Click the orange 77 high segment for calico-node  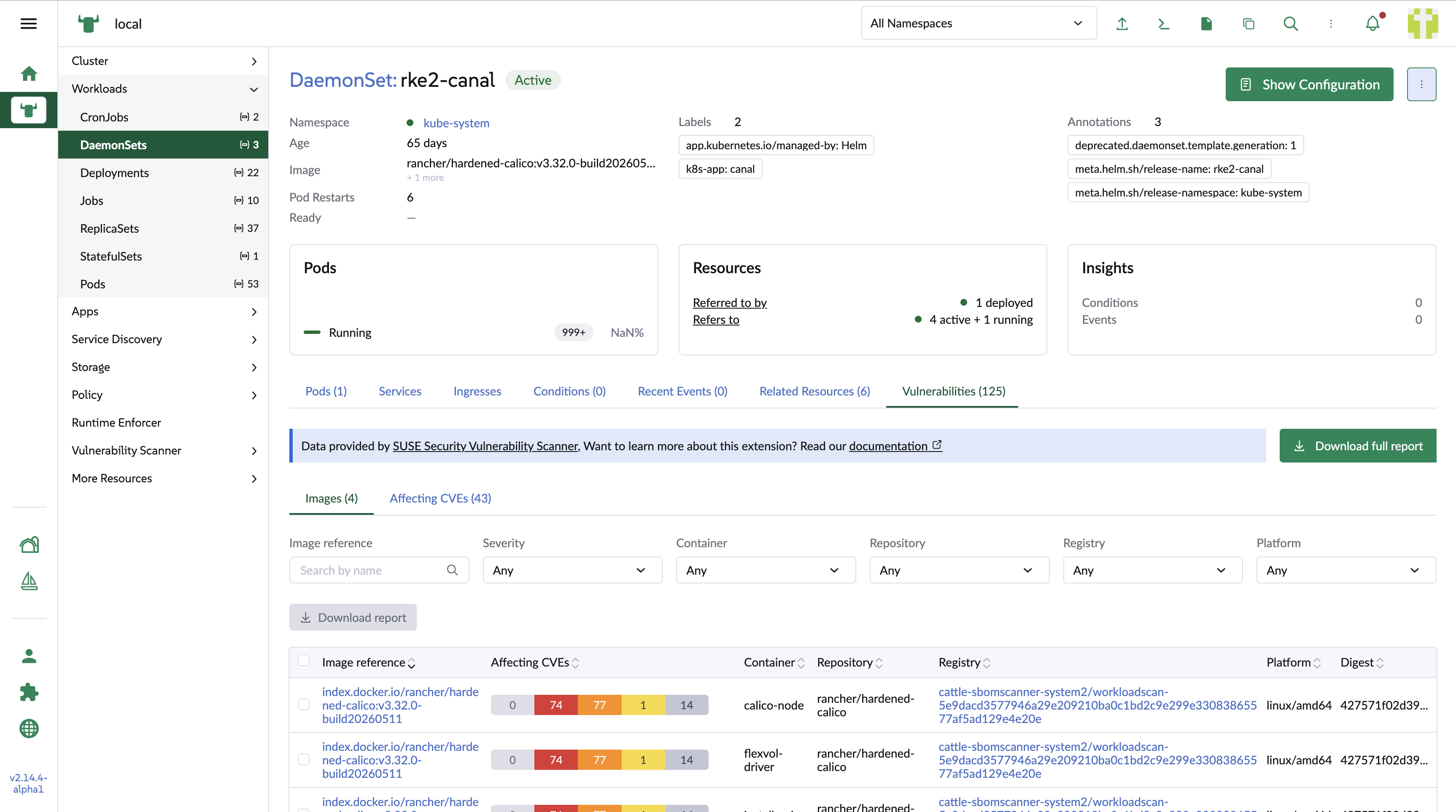(599, 704)
